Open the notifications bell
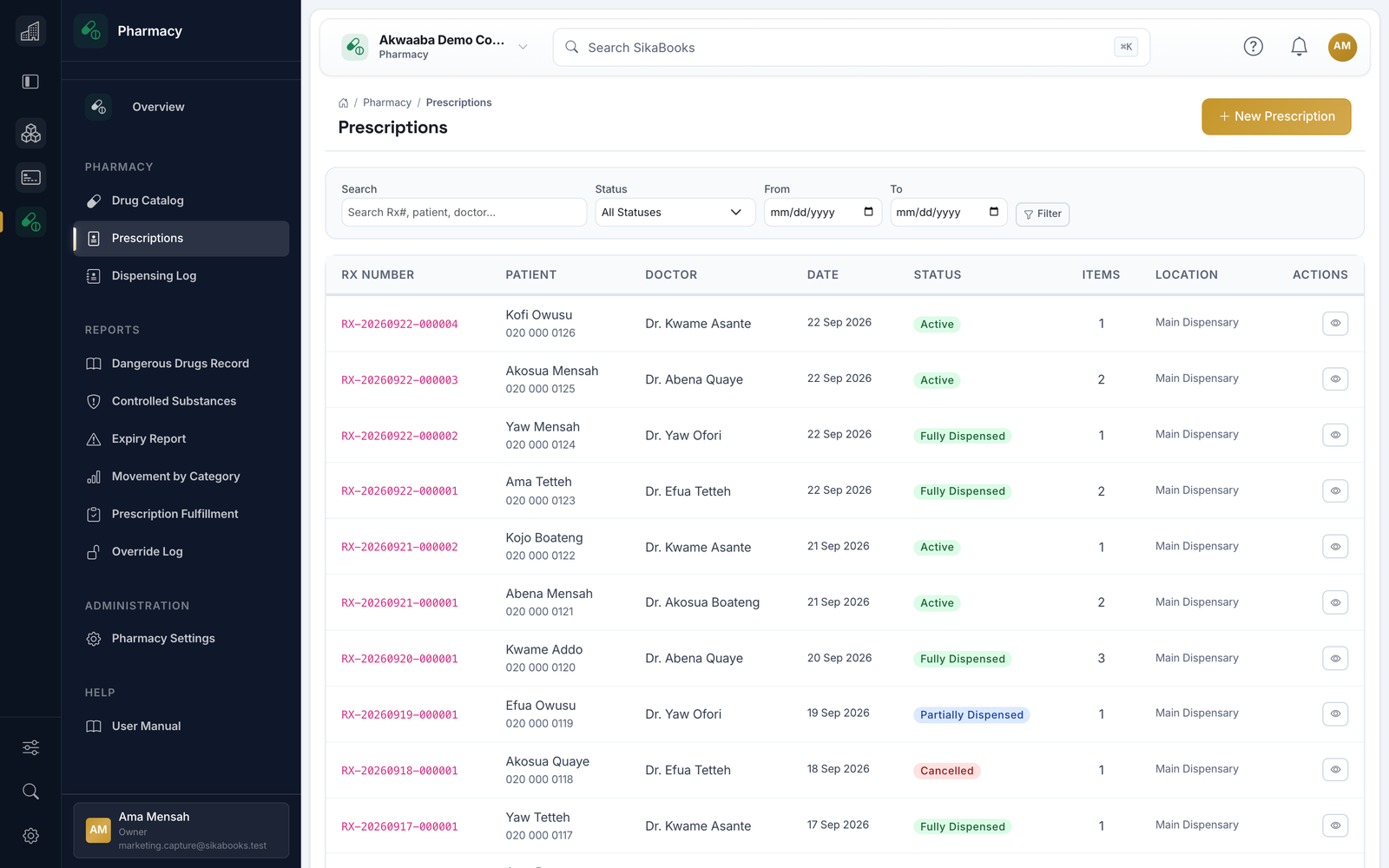The image size is (1389, 868). click(1299, 47)
